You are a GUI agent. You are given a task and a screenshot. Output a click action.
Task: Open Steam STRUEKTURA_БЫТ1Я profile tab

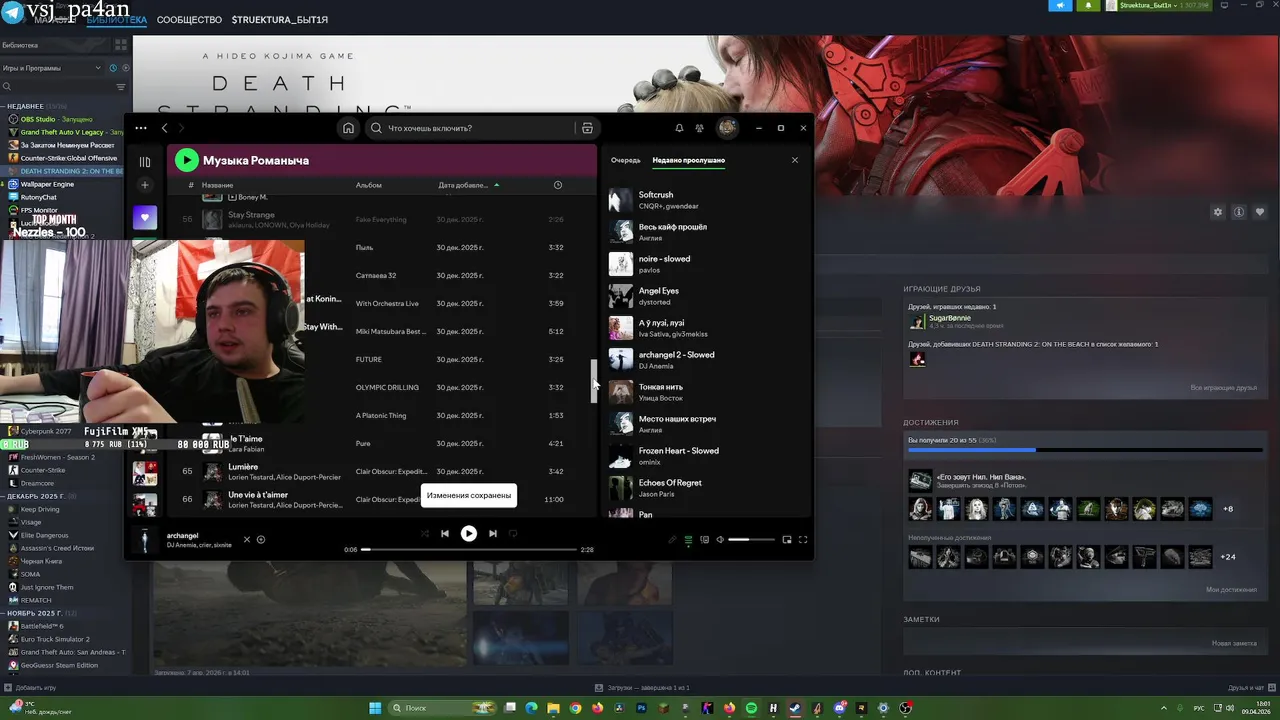(279, 20)
